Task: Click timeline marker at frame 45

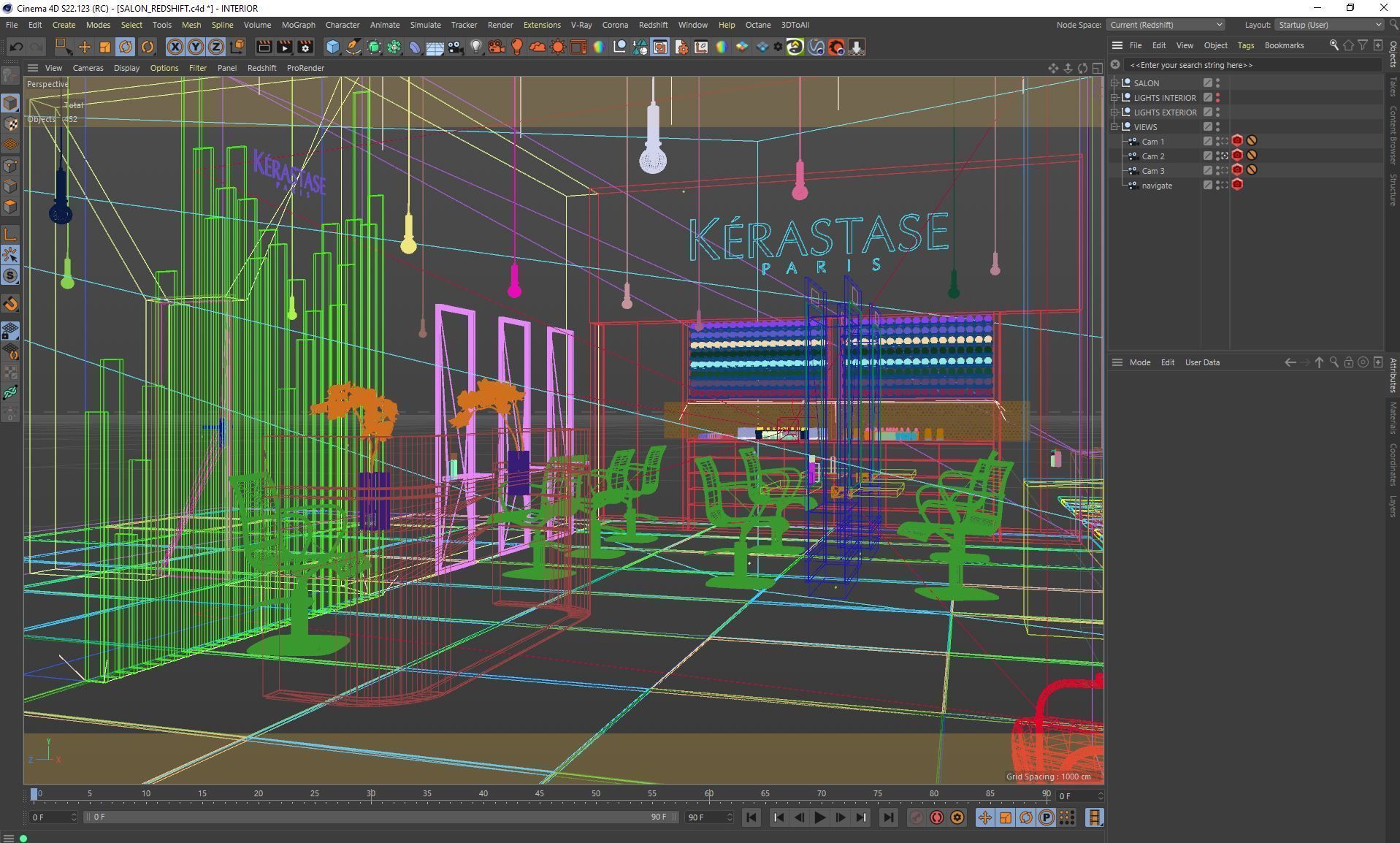Action: point(539,793)
